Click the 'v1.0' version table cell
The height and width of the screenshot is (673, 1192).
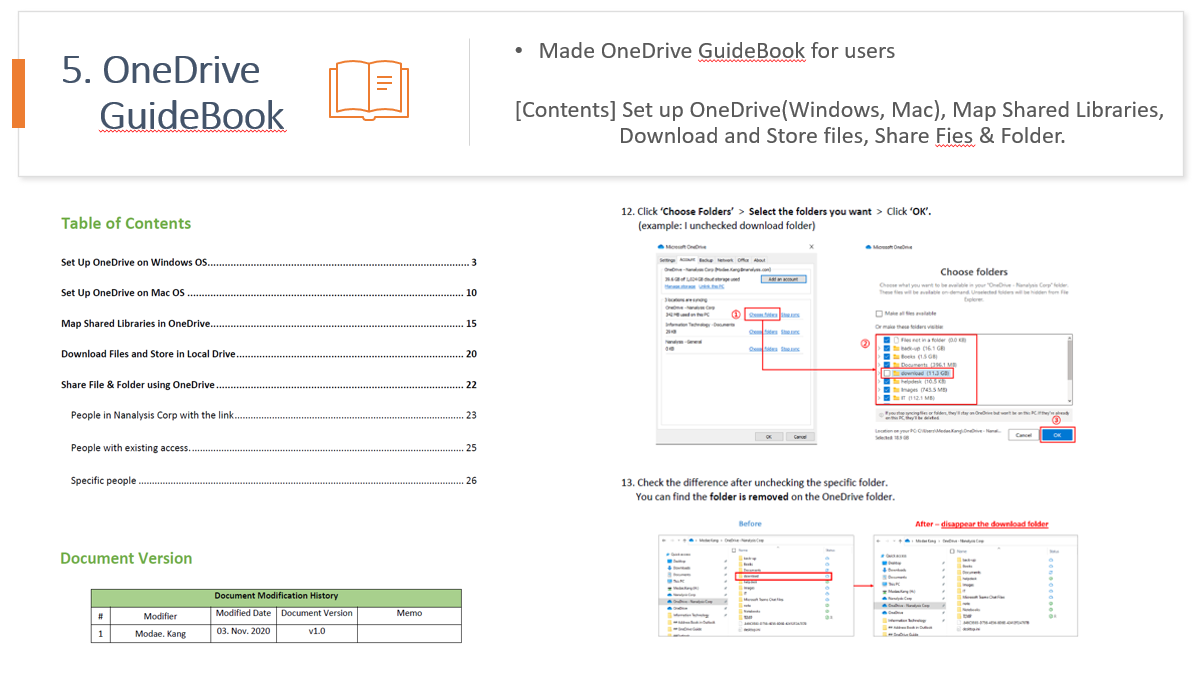tap(317, 631)
